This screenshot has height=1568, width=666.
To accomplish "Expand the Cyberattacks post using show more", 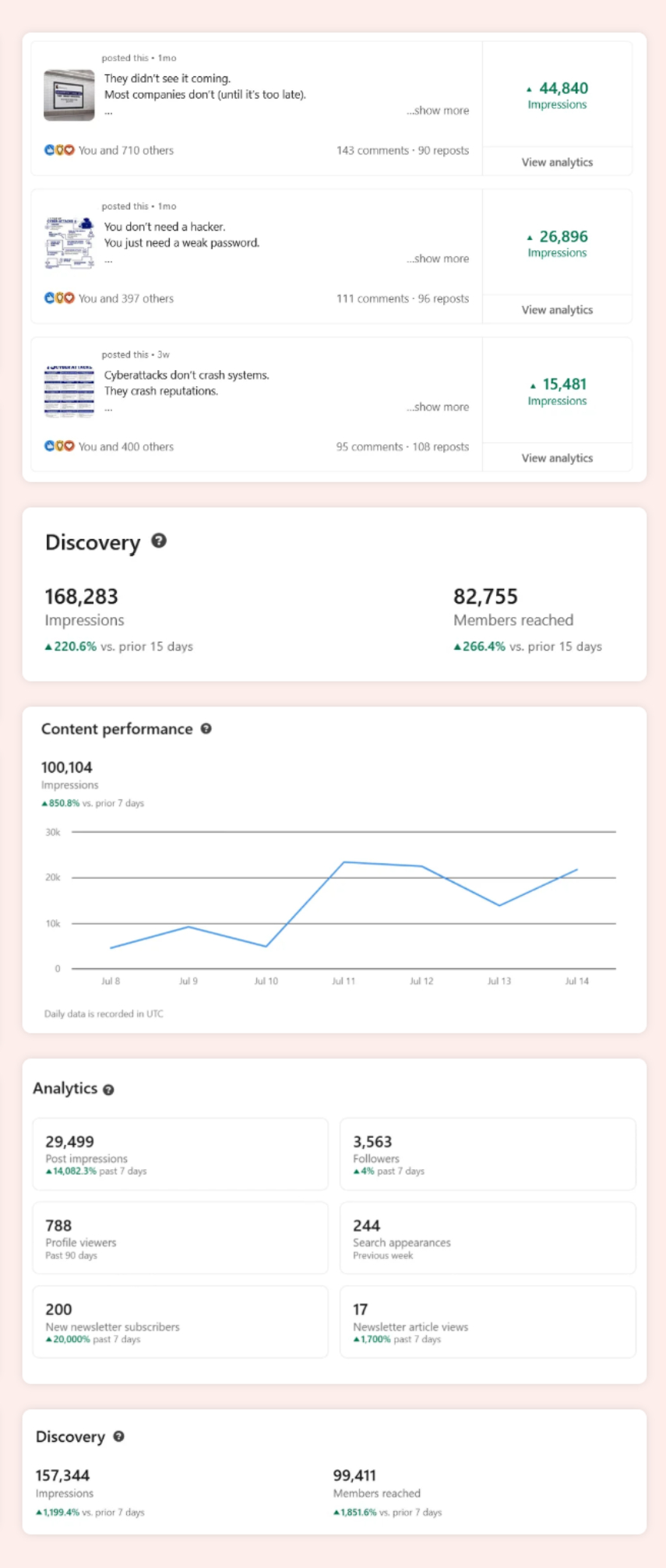I will (x=438, y=407).
